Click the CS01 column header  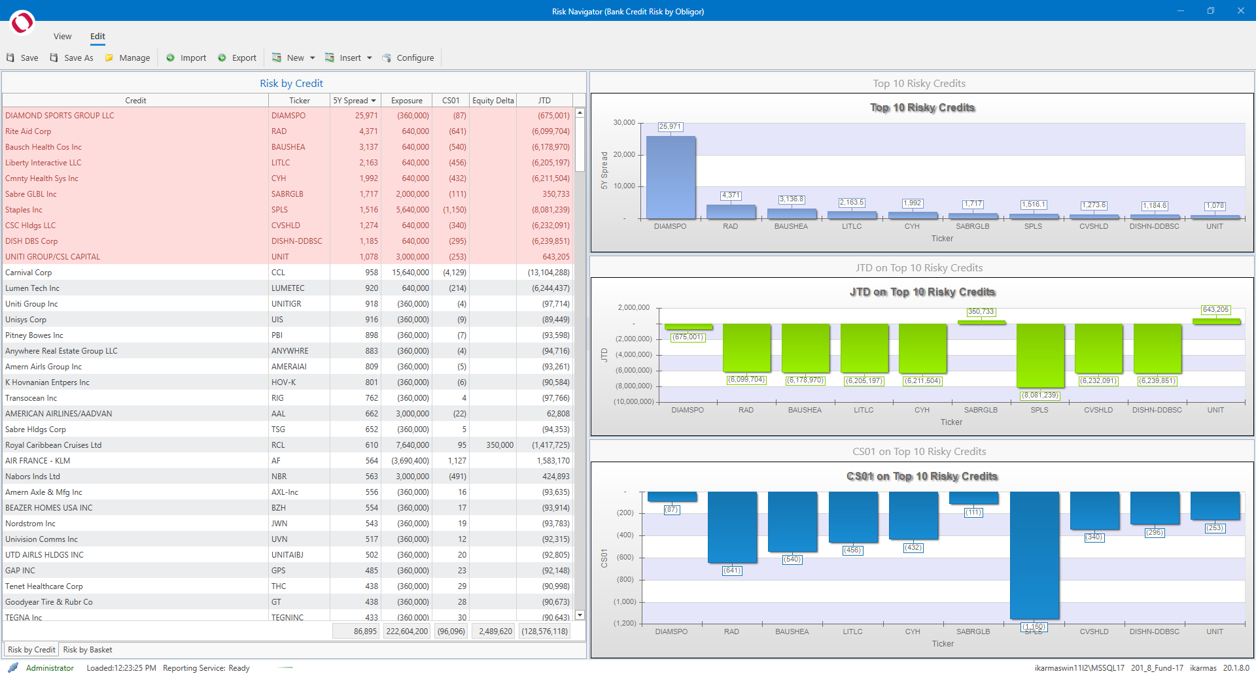[x=451, y=100]
